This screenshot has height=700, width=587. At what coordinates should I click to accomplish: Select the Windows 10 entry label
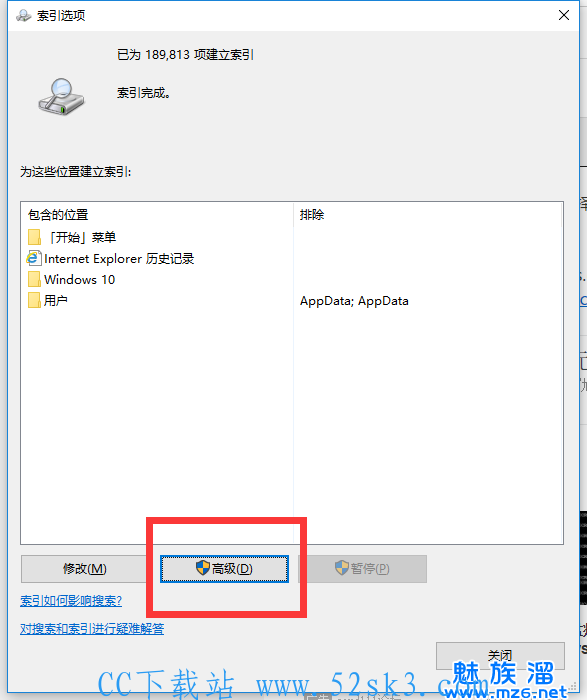79,280
